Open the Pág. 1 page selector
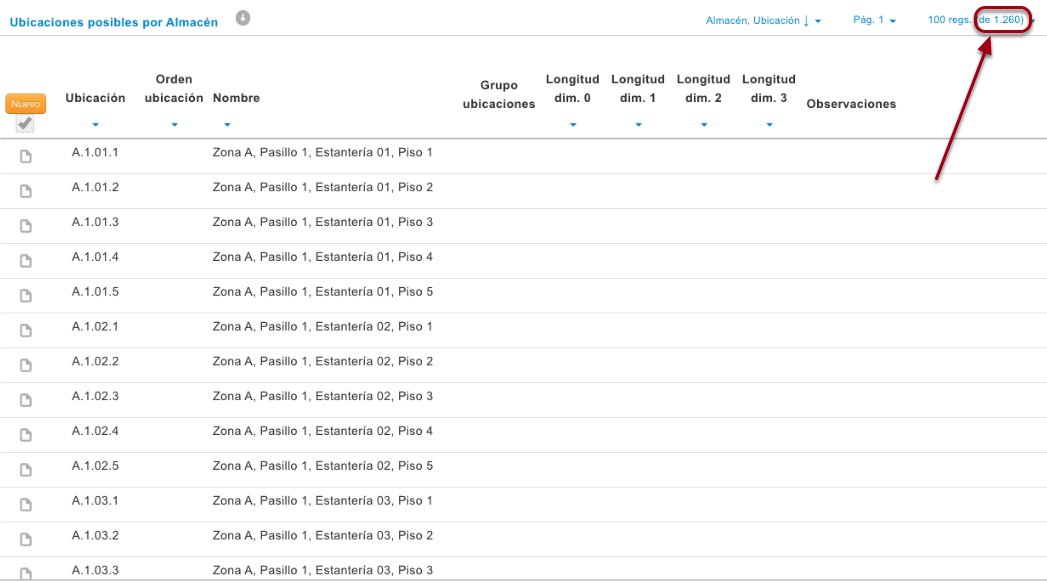Screen dimensions: 1047x582 (874, 20)
